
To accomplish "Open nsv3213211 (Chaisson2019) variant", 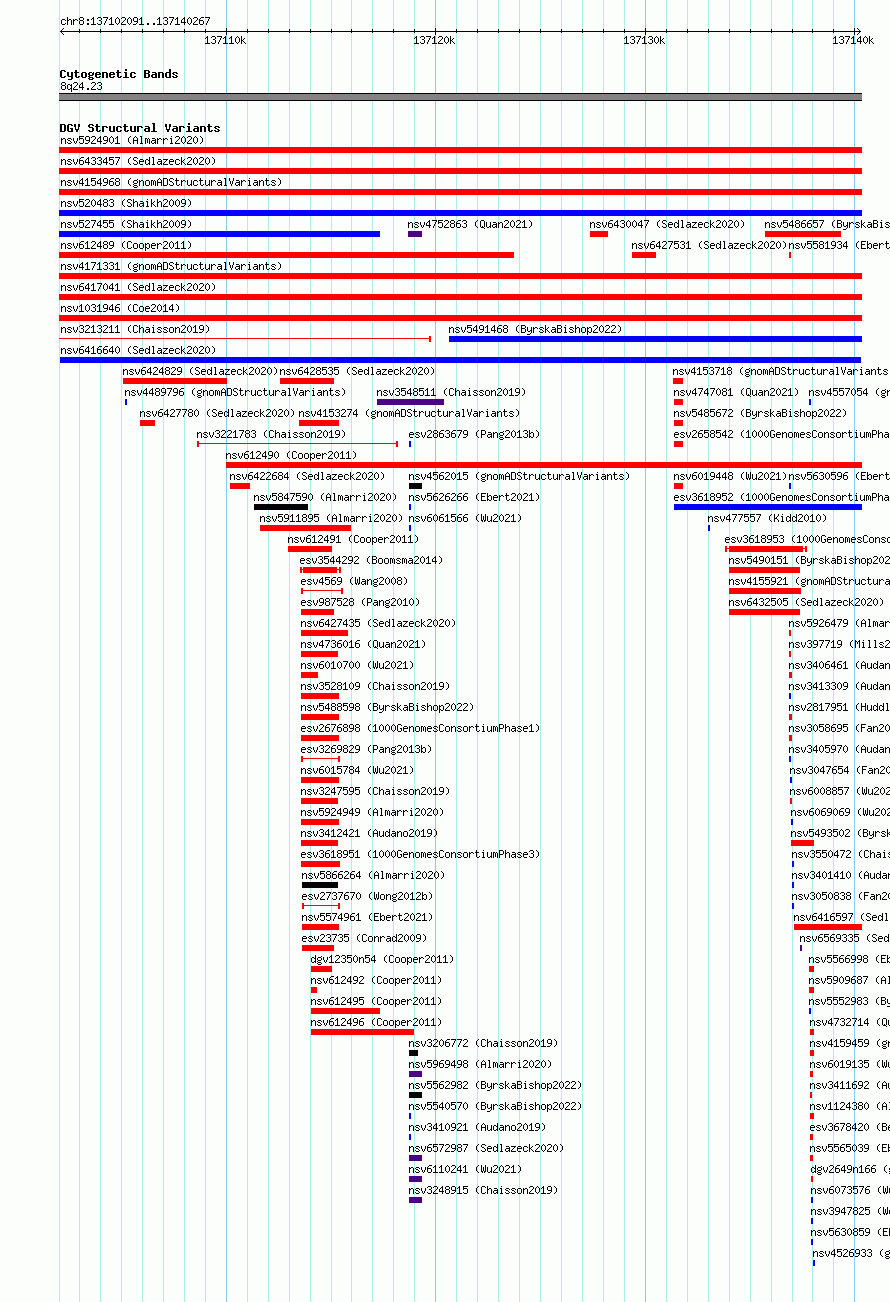I will (135, 329).
